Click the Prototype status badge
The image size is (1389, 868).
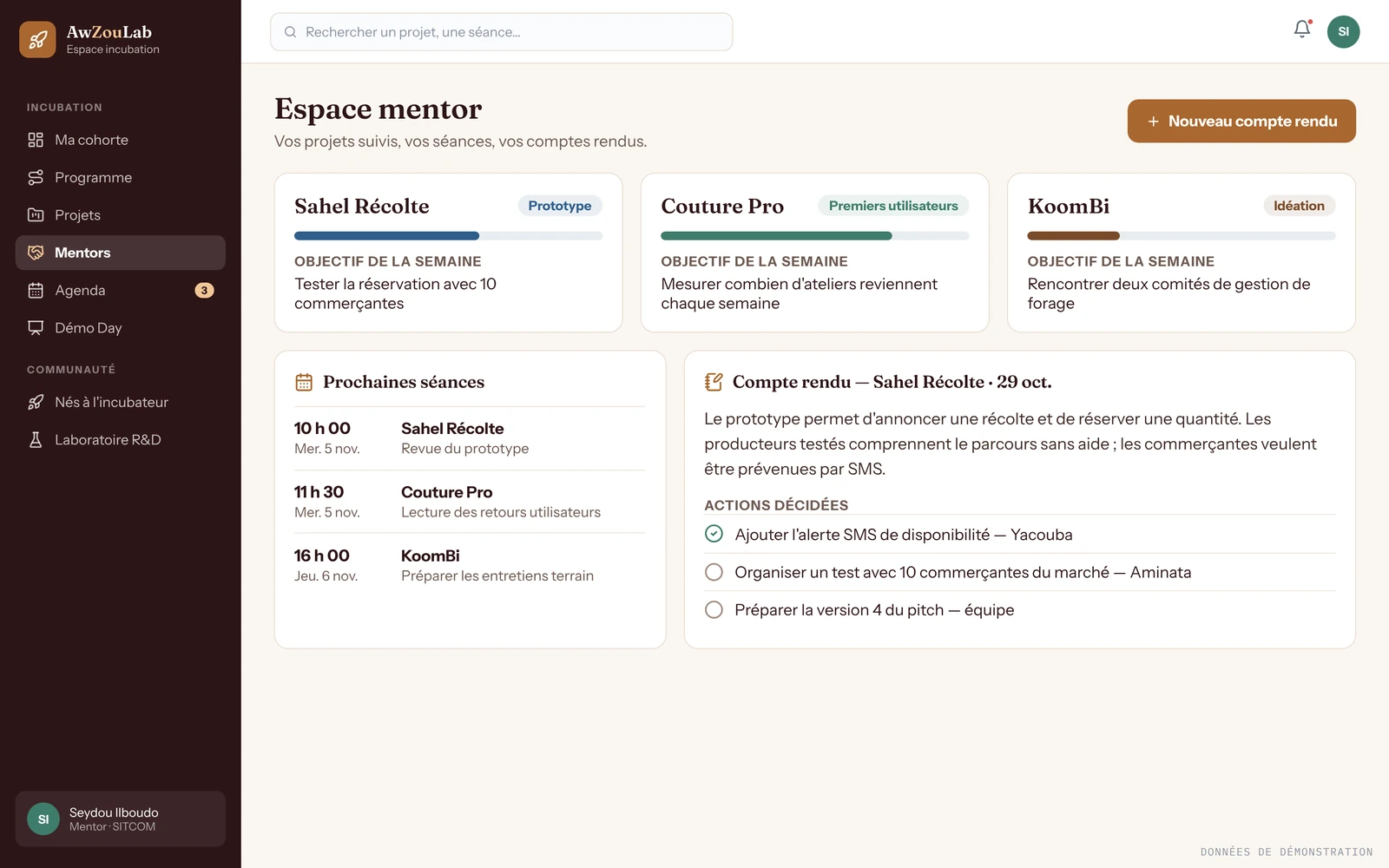click(x=560, y=206)
